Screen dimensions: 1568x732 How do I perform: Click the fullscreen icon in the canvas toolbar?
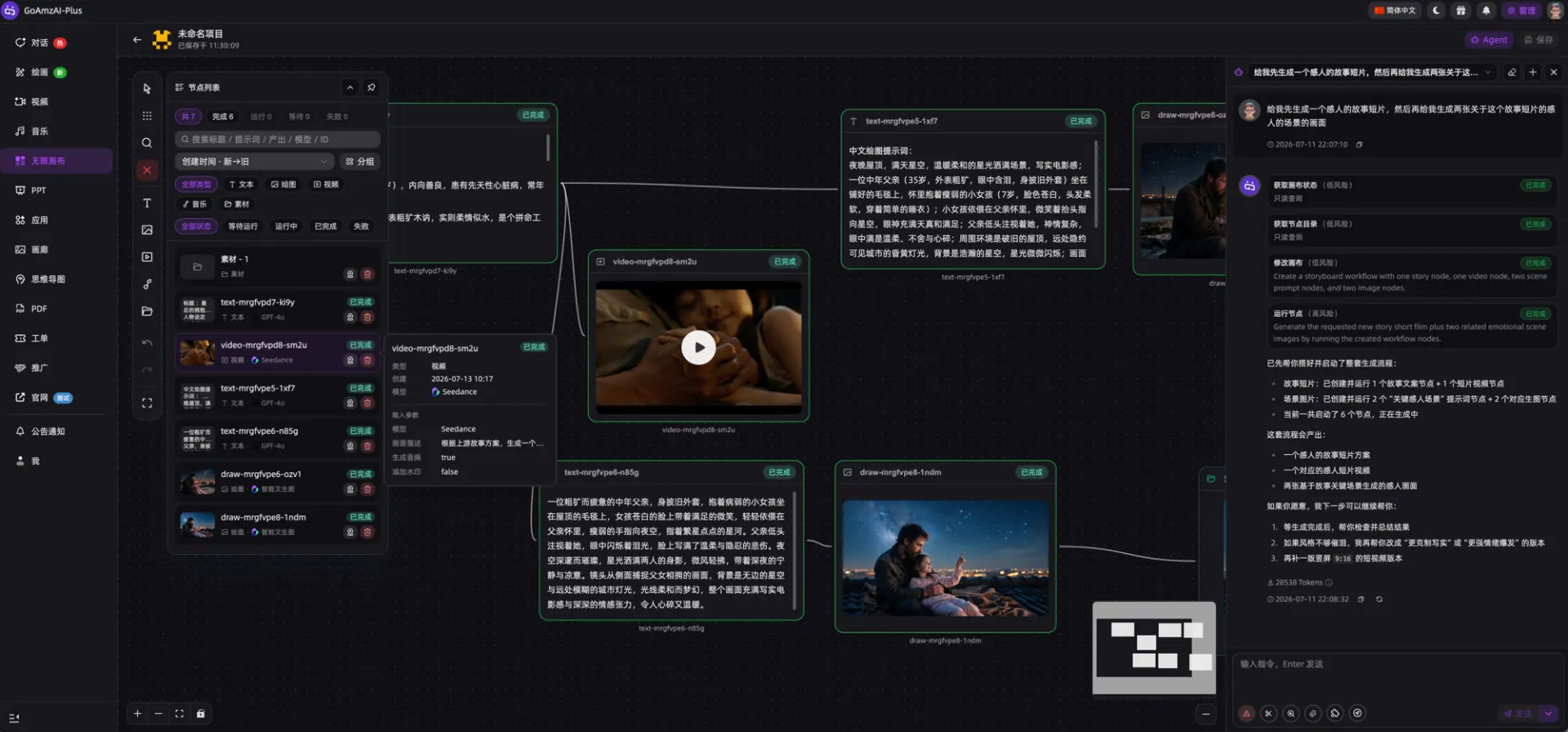pyautogui.click(x=147, y=403)
